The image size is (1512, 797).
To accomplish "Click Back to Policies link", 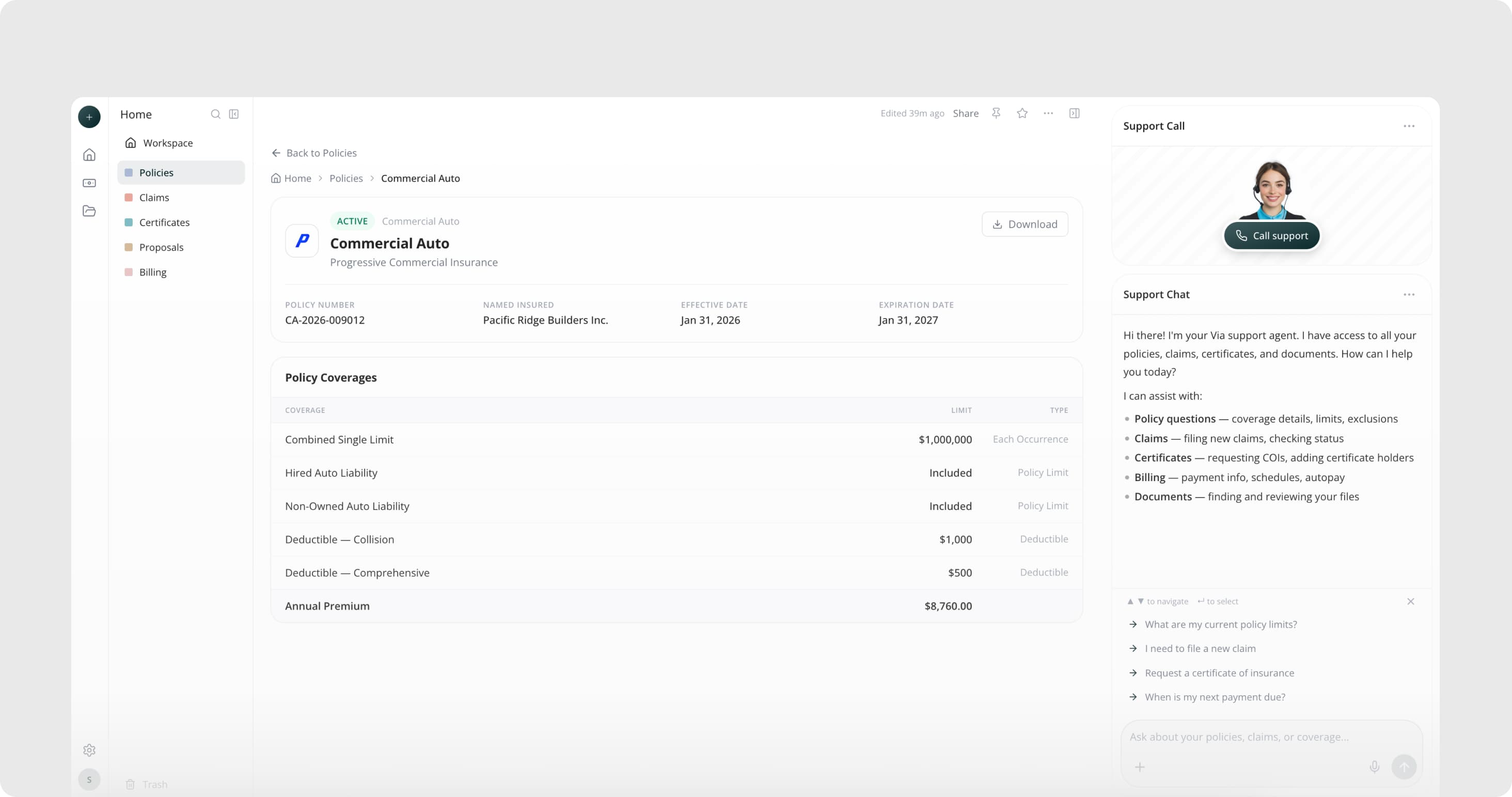I will point(321,153).
